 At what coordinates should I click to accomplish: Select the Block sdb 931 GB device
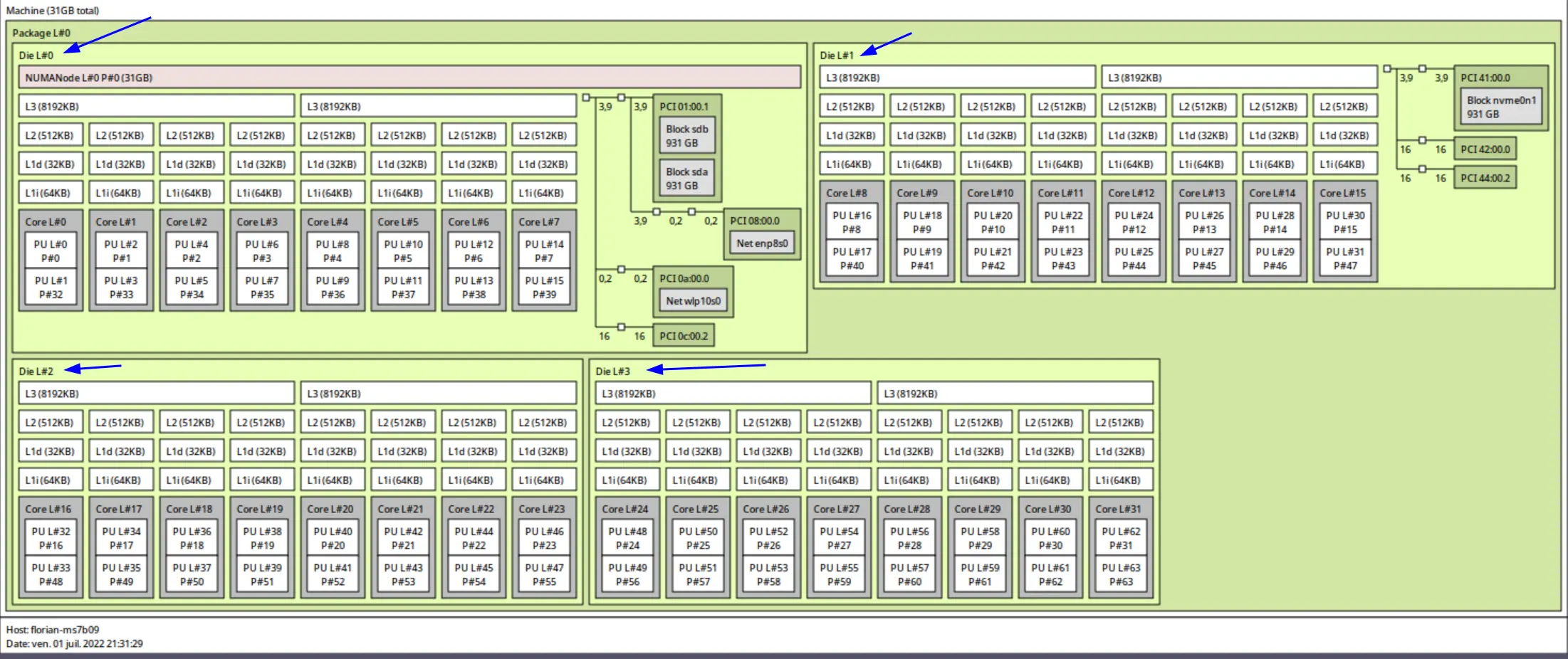pyautogui.click(x=686, y=135)
